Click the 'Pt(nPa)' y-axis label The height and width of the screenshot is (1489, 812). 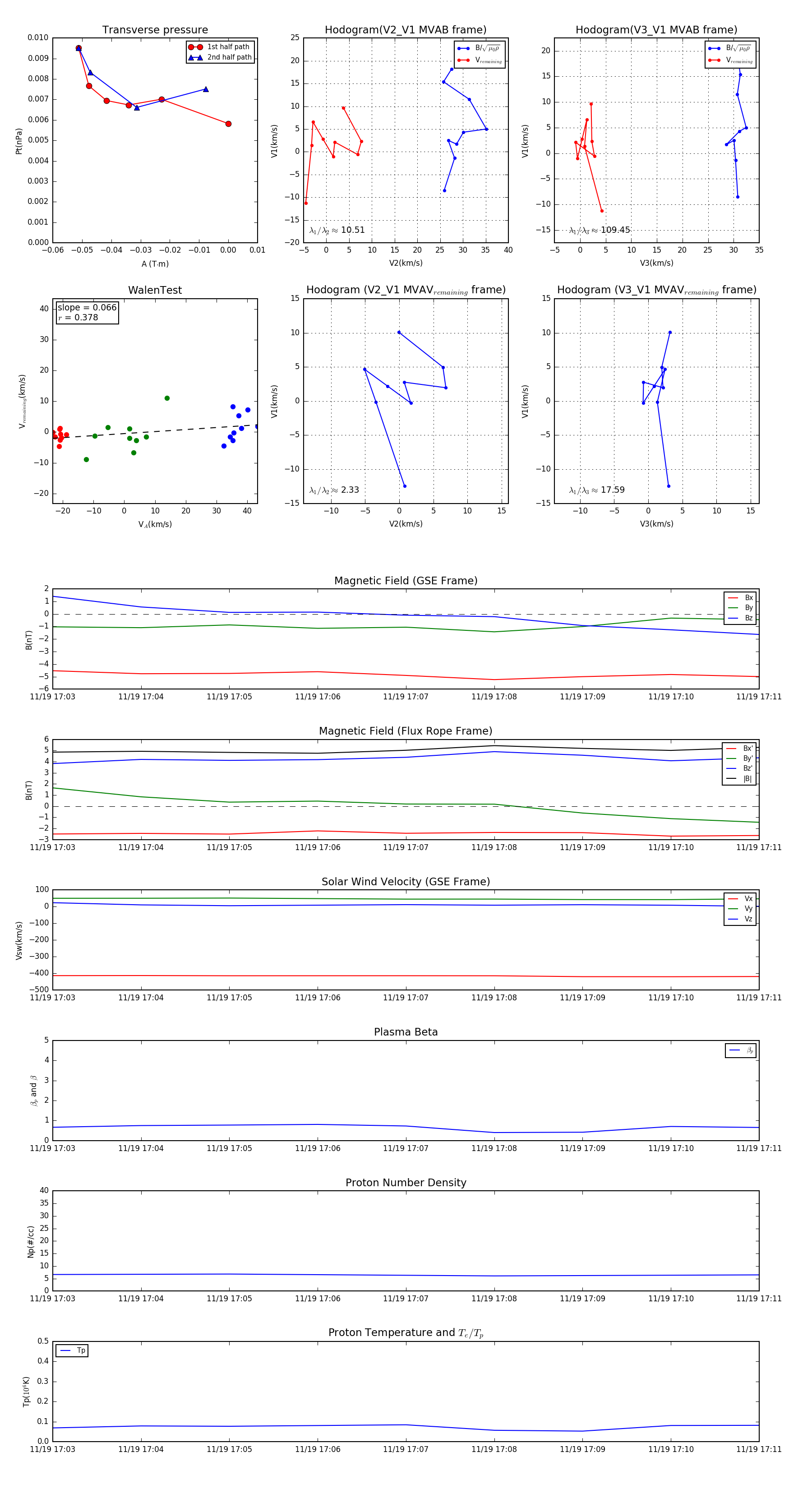point(18,140)
